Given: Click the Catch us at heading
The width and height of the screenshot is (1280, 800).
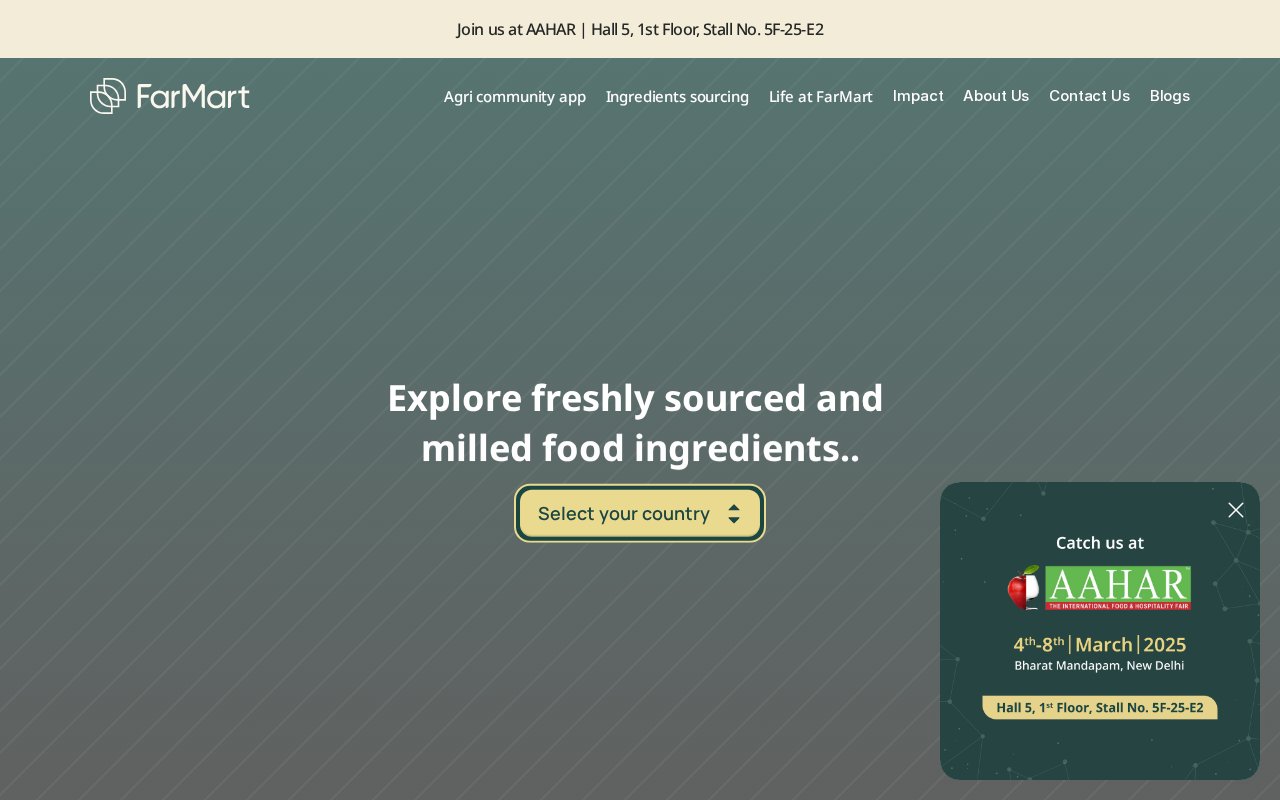Looking at the screenshot, I should point(1100,543).
